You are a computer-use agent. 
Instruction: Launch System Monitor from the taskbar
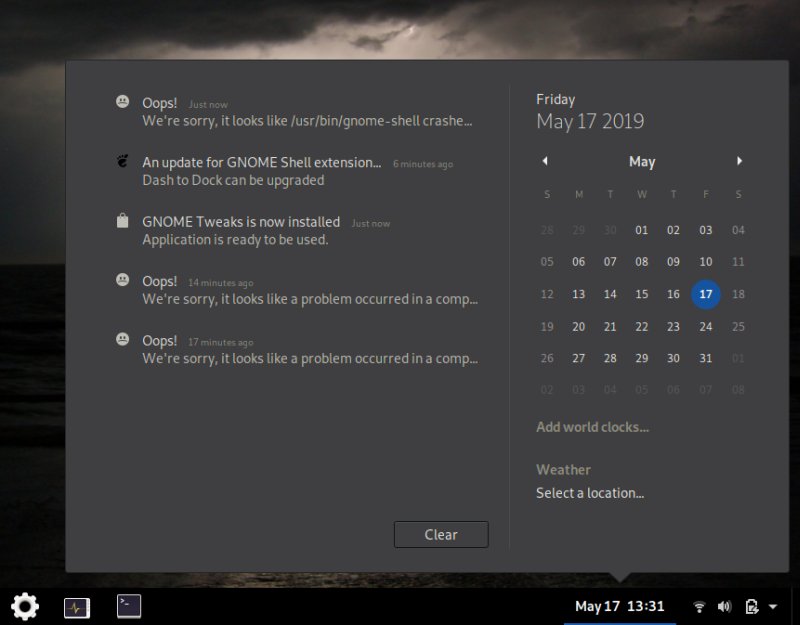(x=77, y=606)
